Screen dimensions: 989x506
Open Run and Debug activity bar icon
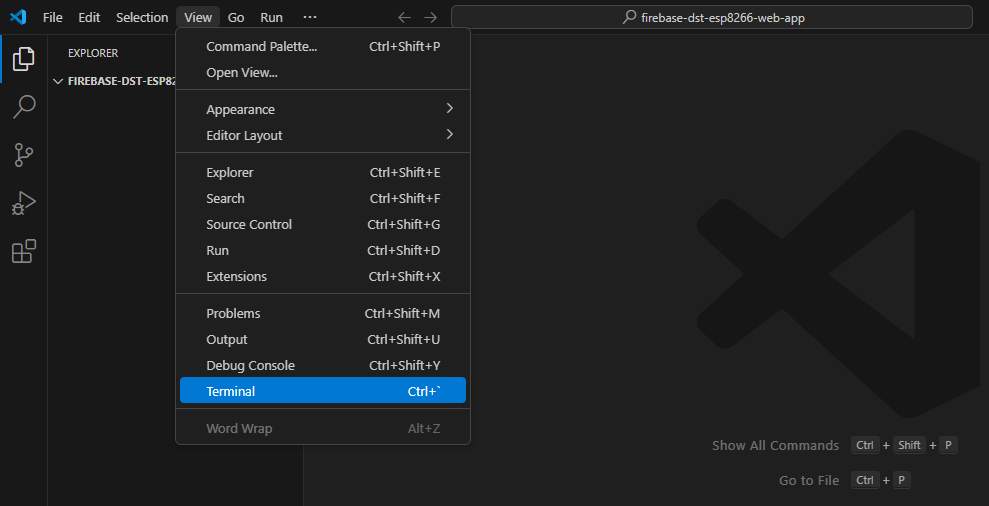(23, 203)
